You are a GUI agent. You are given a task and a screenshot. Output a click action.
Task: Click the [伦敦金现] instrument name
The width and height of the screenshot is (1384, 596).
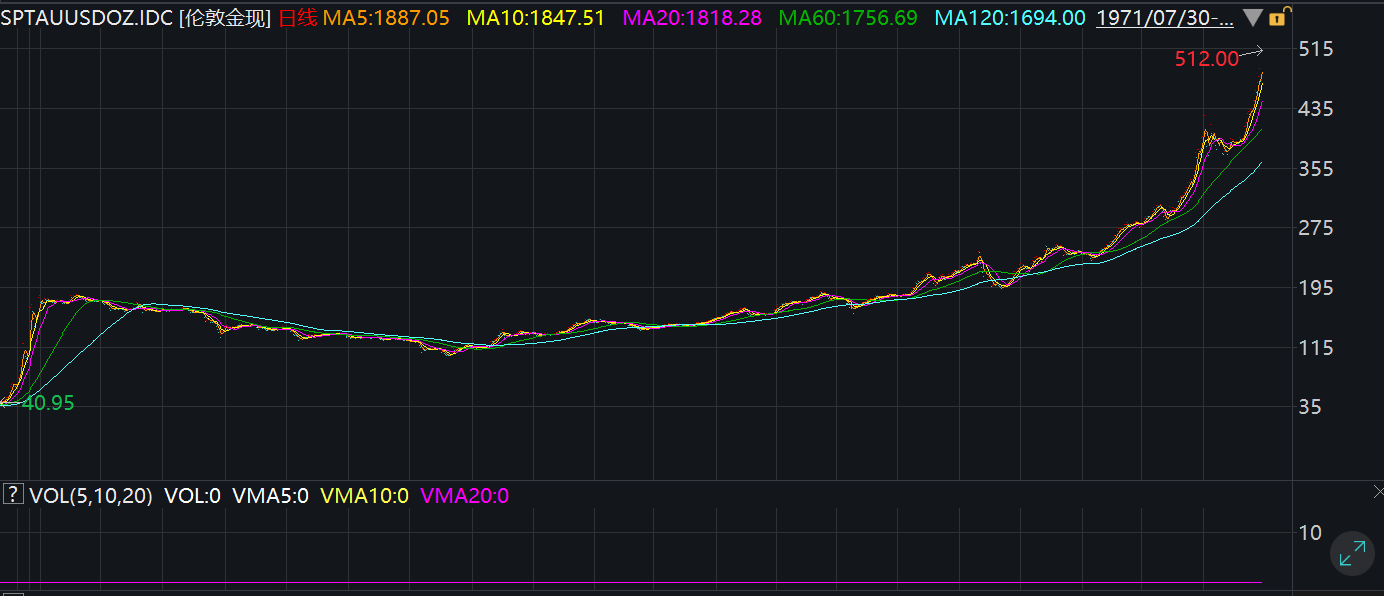point(224,18)
